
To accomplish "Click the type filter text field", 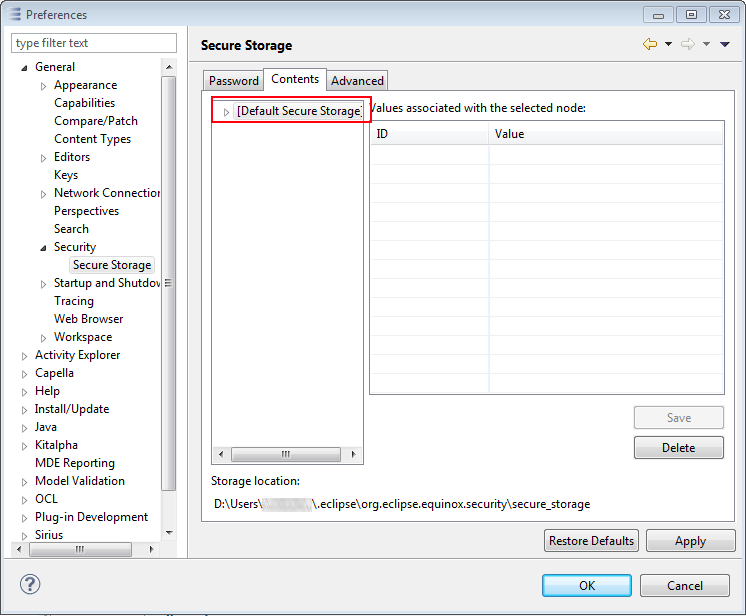I will coord(94,43).
